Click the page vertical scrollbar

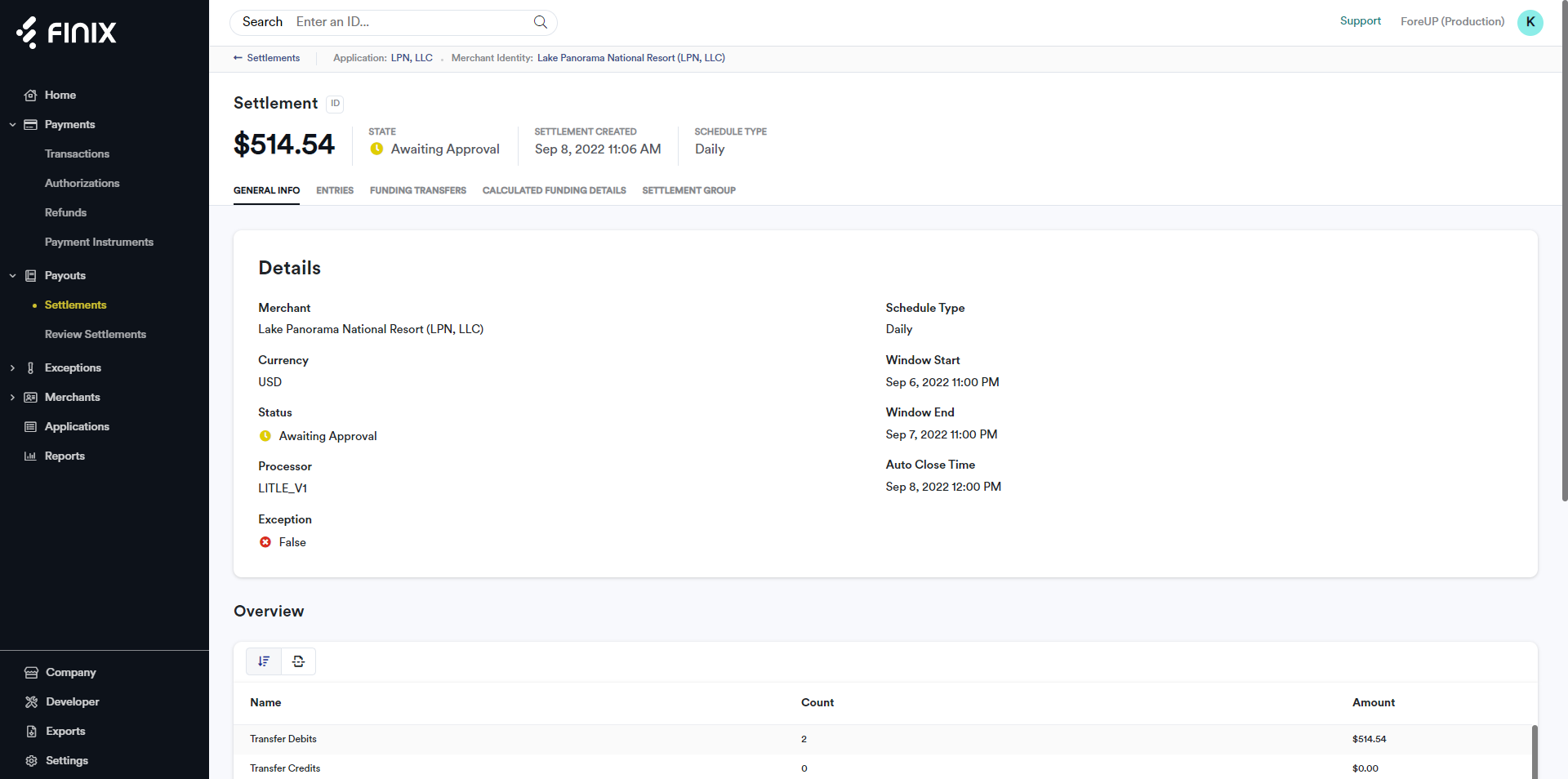point(1564,251)
